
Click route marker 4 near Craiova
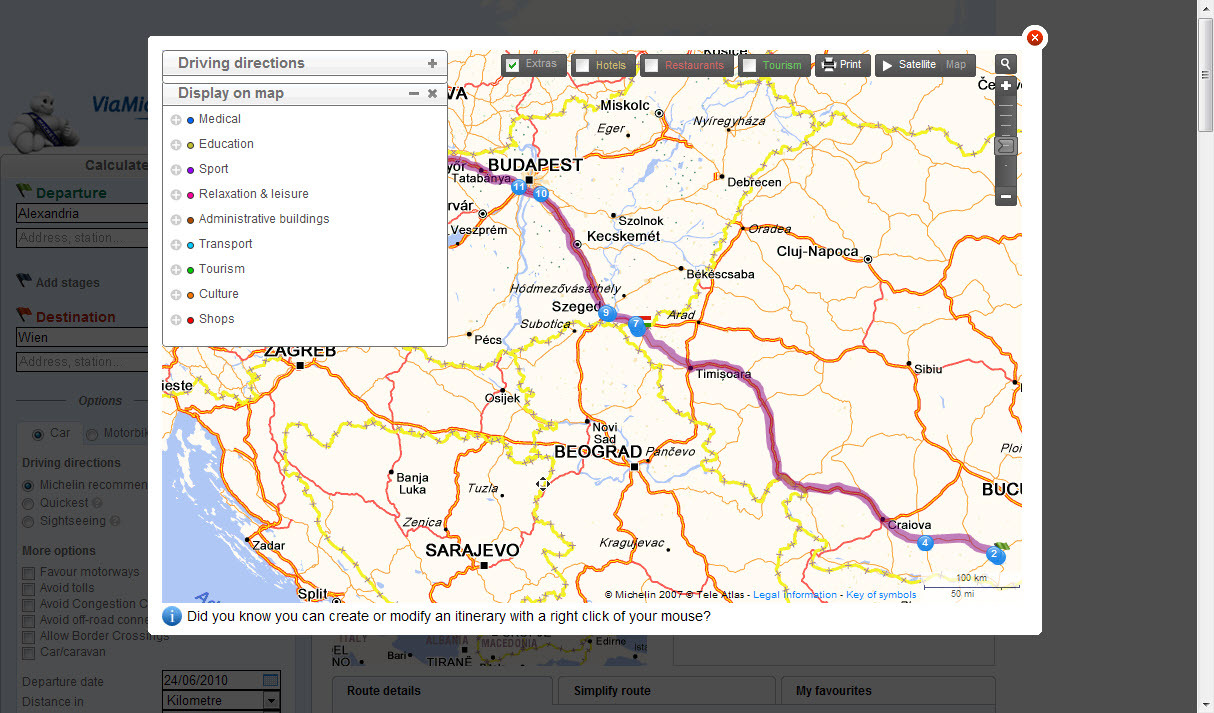(x=926, y=543)
